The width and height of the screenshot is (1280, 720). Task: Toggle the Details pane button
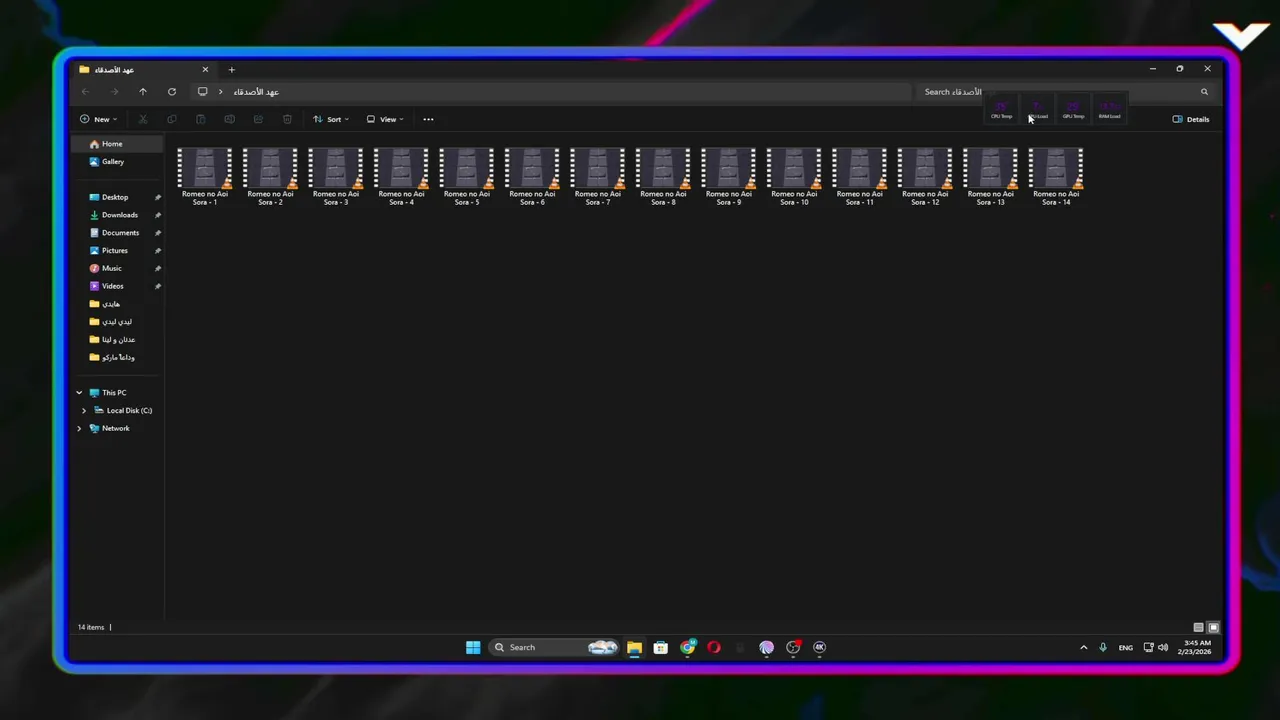tap(1191, 119)
